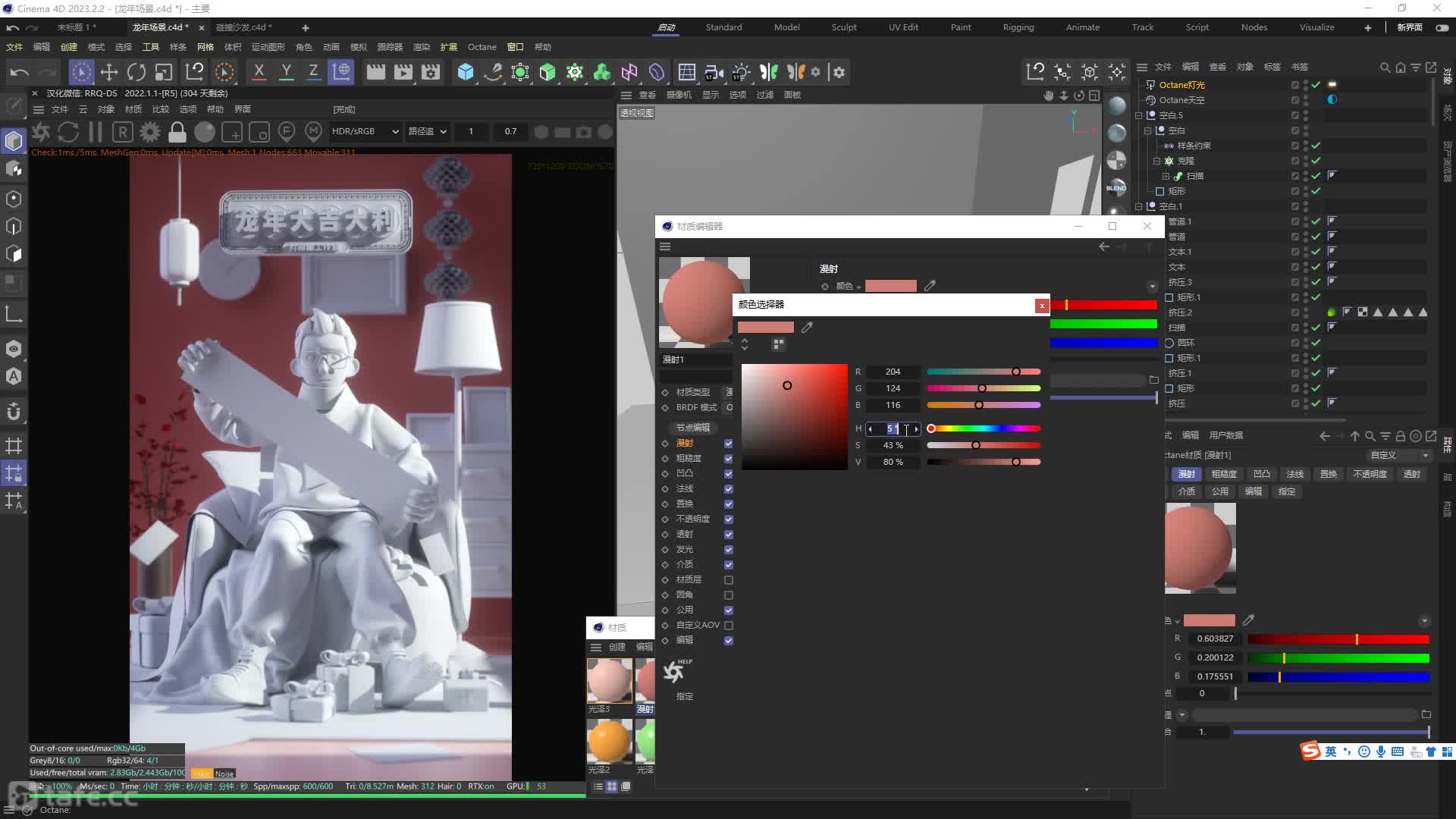Select the Move tool in top toolbar
Image resolution: width=1456 pixels, height=819 pixels.
[108, 72]
